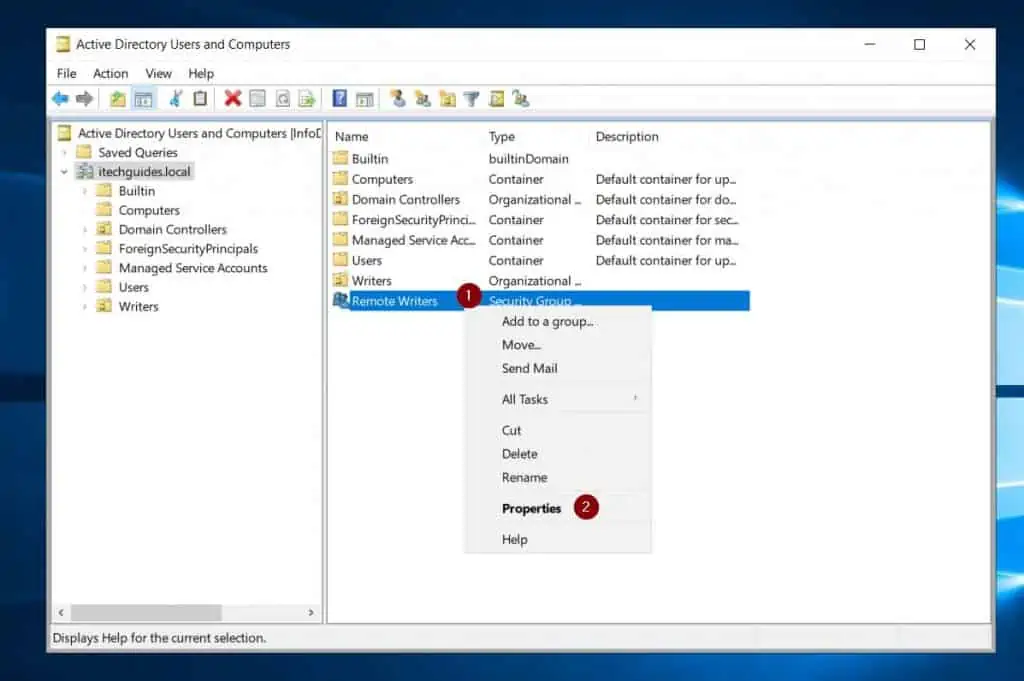The height and width of the screenshot is (681, 1024).
Task: Open Properties using the toolbar sheet icon
Action: (x=258, y=99)
